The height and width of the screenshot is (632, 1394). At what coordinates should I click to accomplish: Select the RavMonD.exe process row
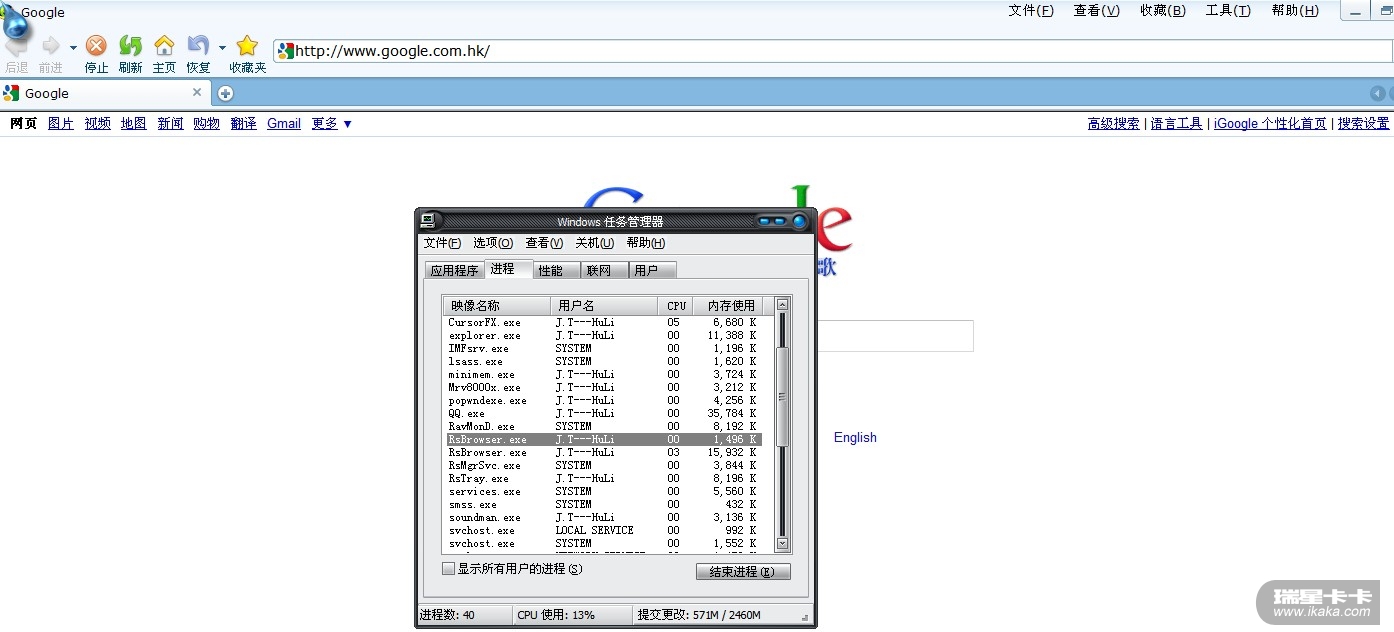click(604, 426)
